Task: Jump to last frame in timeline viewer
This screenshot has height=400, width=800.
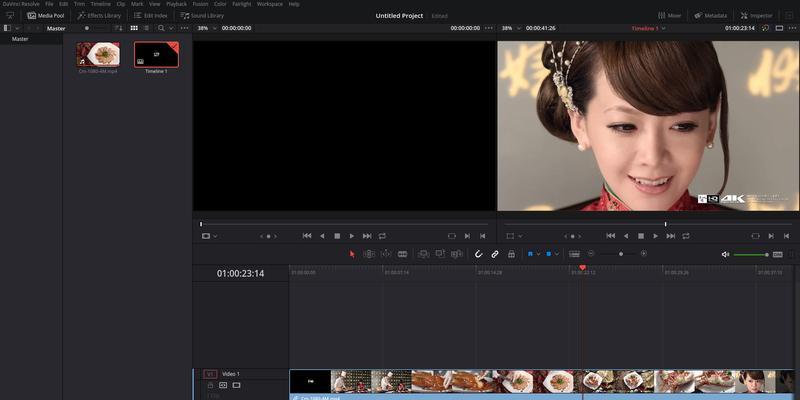Action: tap(671, 236)
